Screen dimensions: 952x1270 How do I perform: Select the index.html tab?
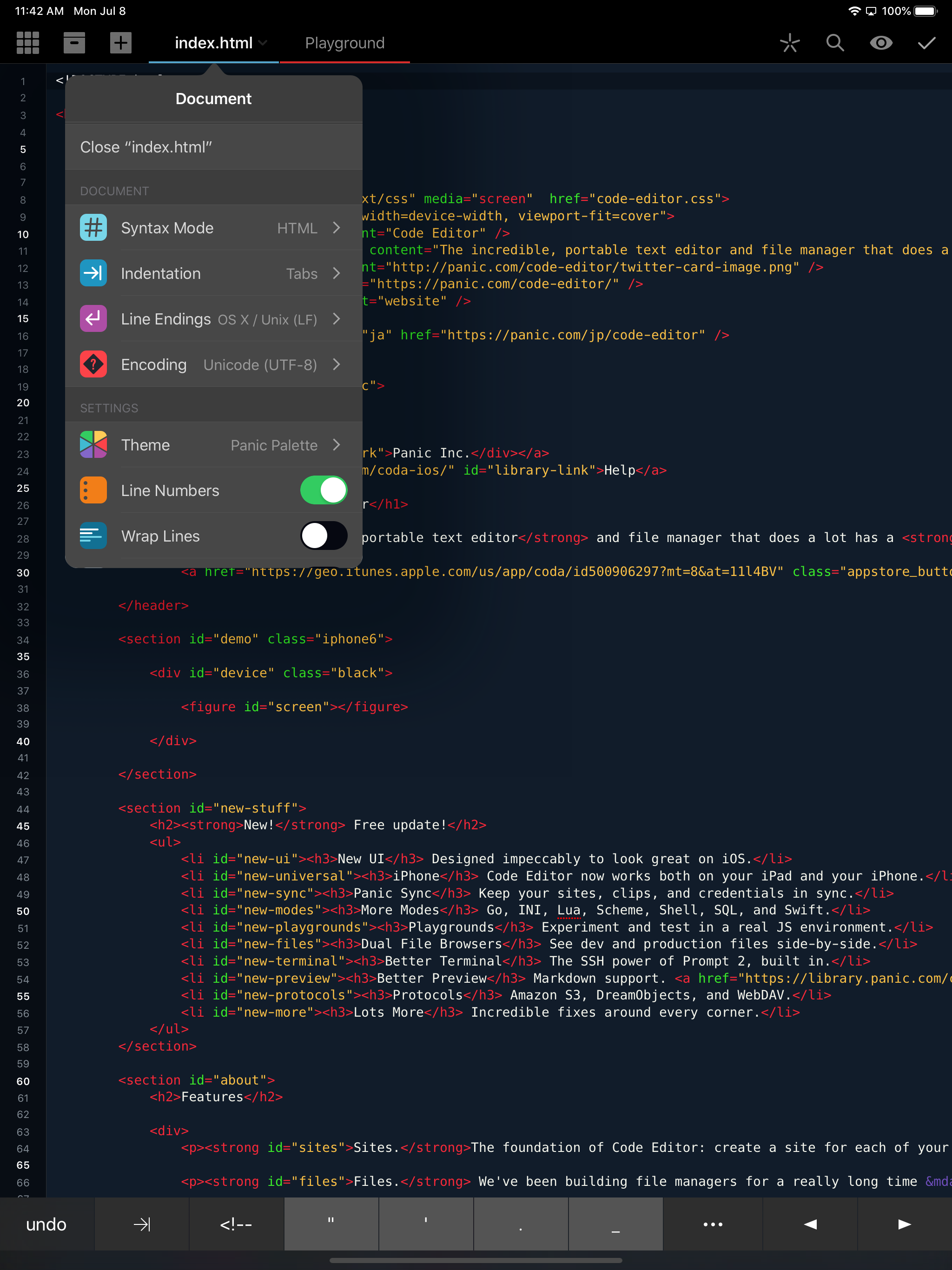tap(214, 43)
